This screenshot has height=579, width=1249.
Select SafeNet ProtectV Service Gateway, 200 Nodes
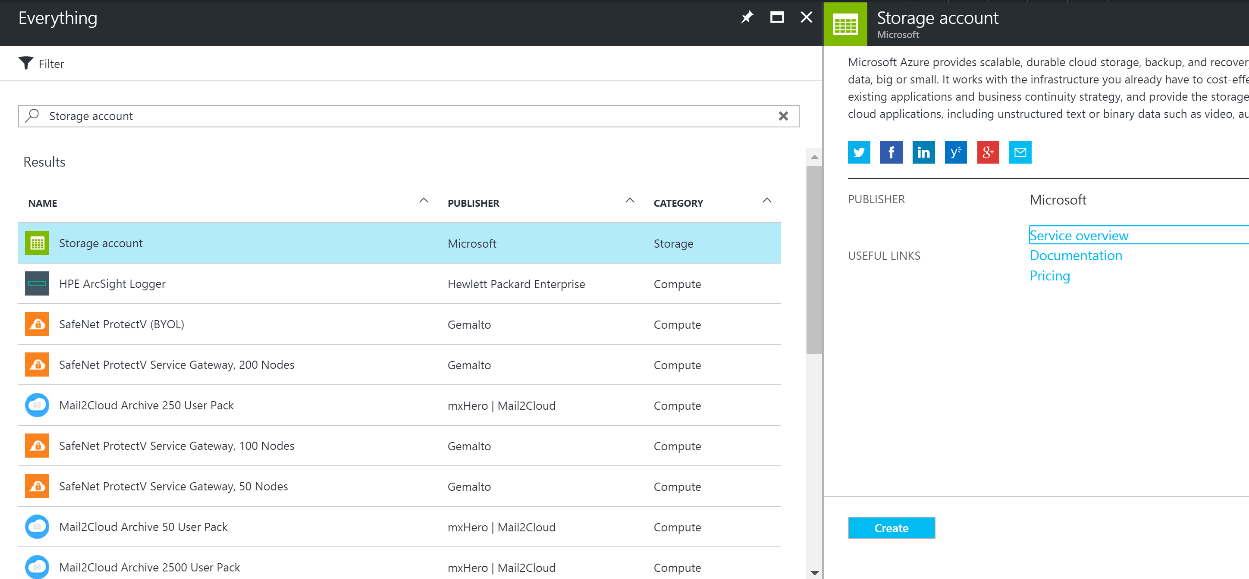click(399, 365)
